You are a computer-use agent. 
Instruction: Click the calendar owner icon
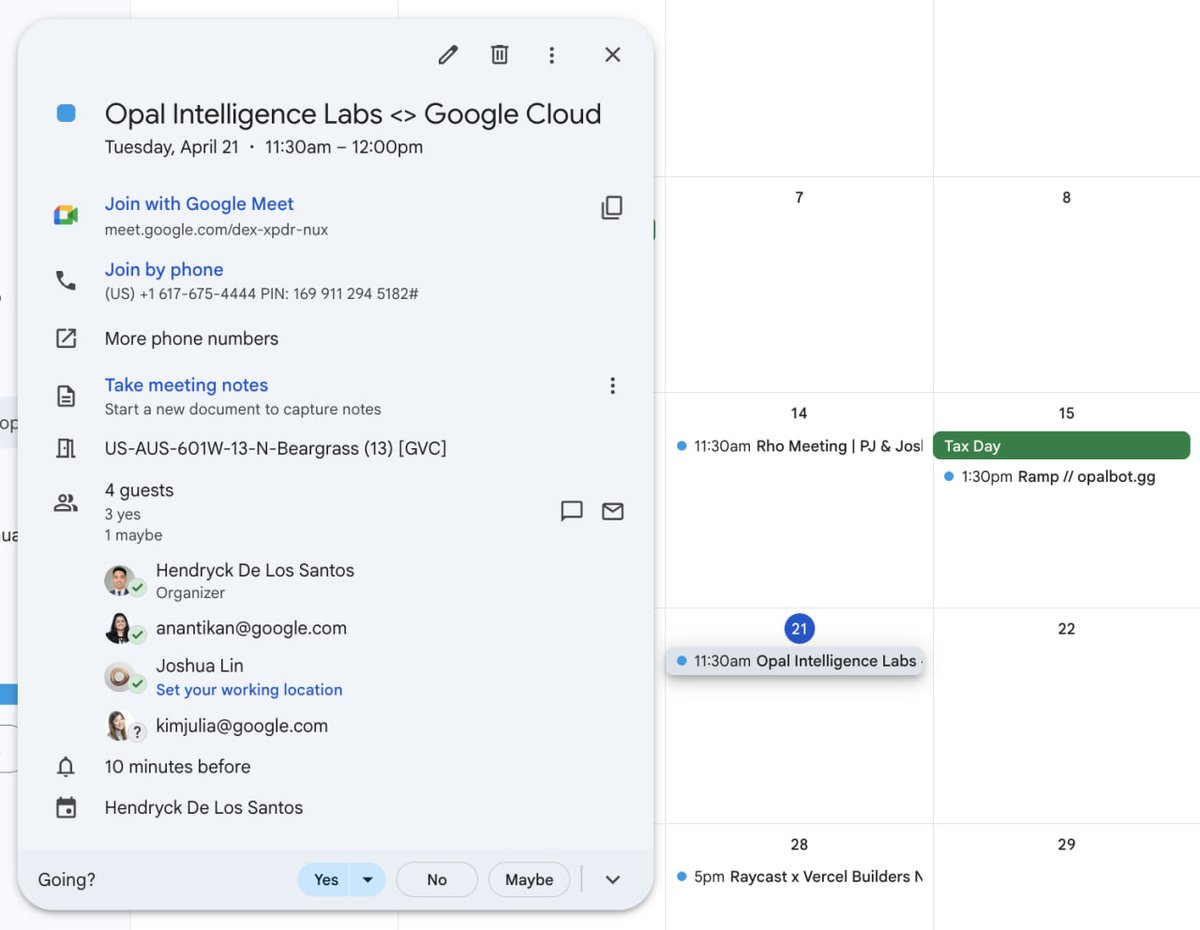(x=66, y=808)
